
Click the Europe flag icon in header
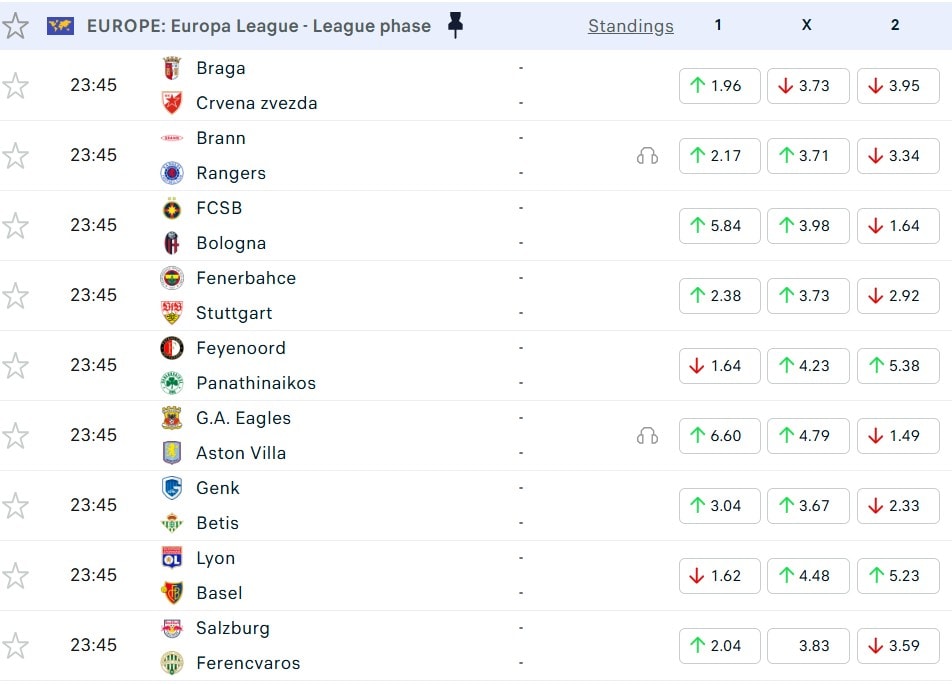pyautogui.click(x=60, y=27)
